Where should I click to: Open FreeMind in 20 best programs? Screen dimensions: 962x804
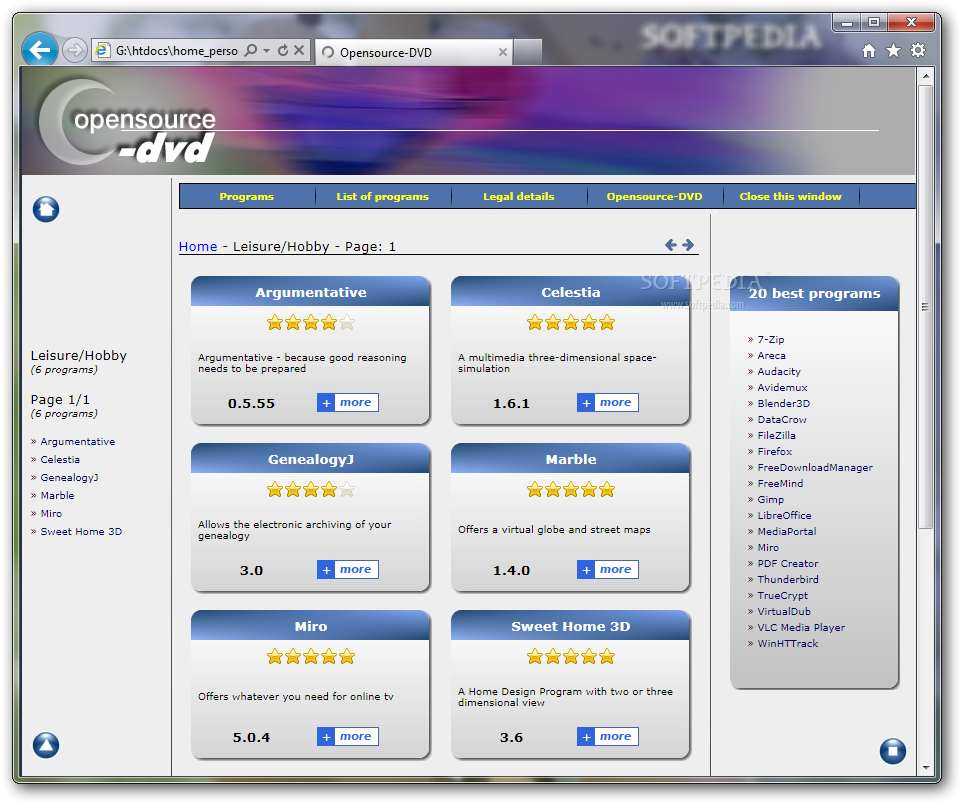(780, 483)
